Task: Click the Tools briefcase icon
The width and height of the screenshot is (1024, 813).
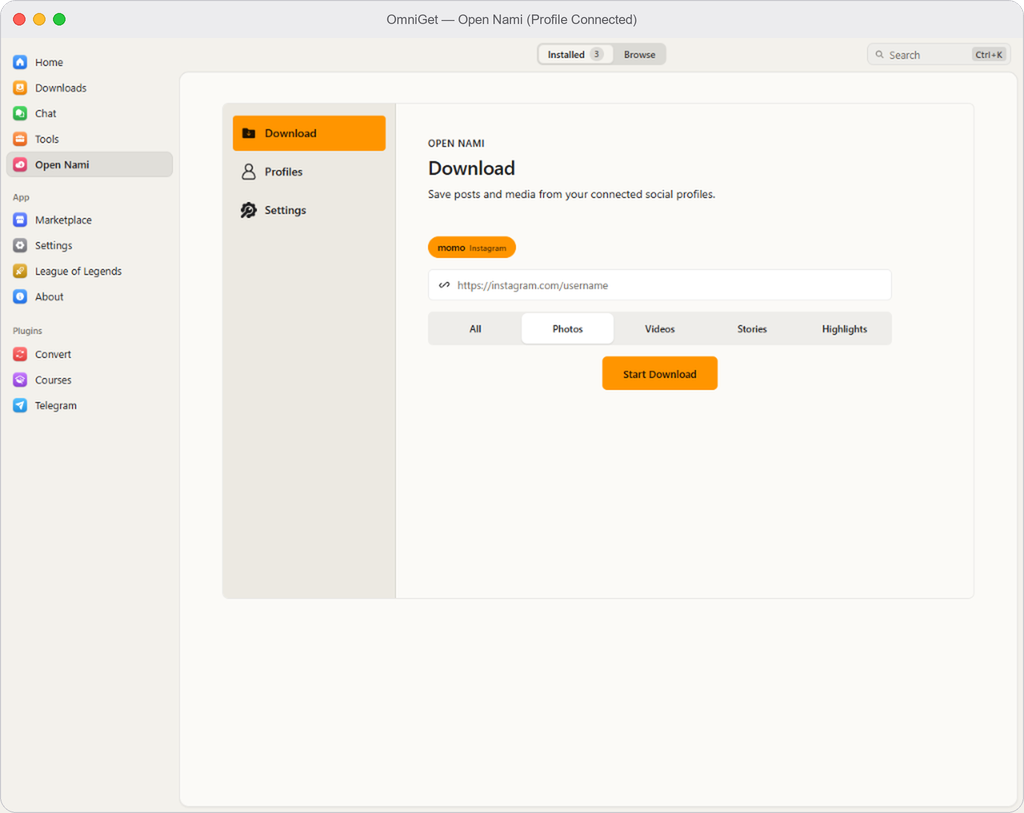Action: [20, 139]
